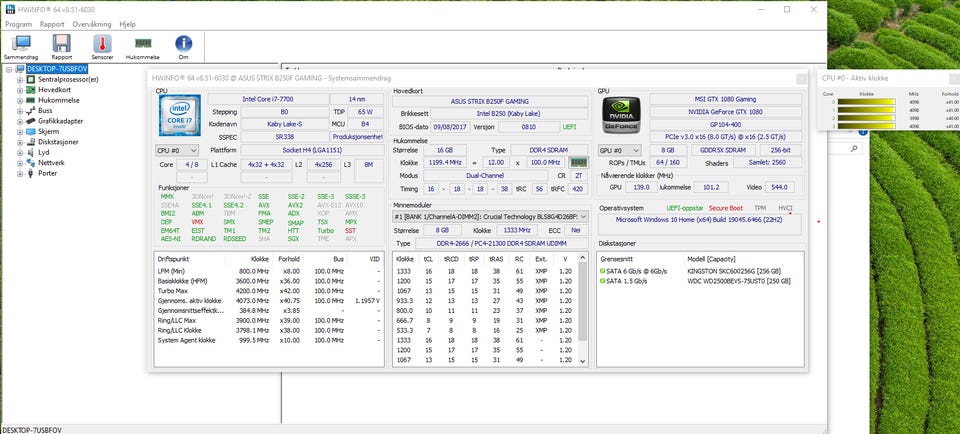Click the memory timing table scrollbar up arrow
This screenshot has width=960, height=434.
click(582, 259)
